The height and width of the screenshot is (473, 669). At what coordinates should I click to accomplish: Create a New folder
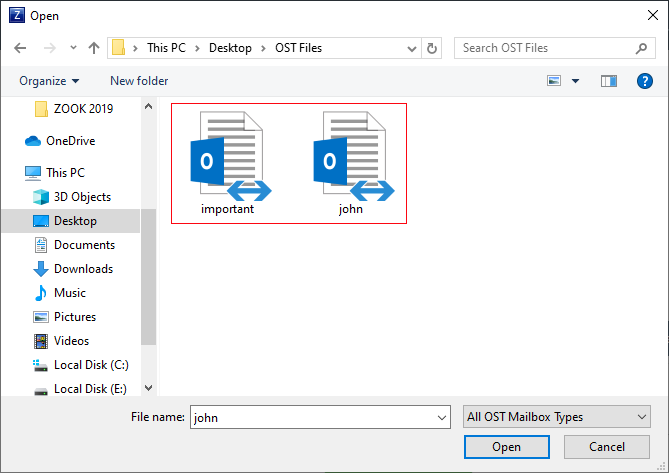[x=139, y=81]
